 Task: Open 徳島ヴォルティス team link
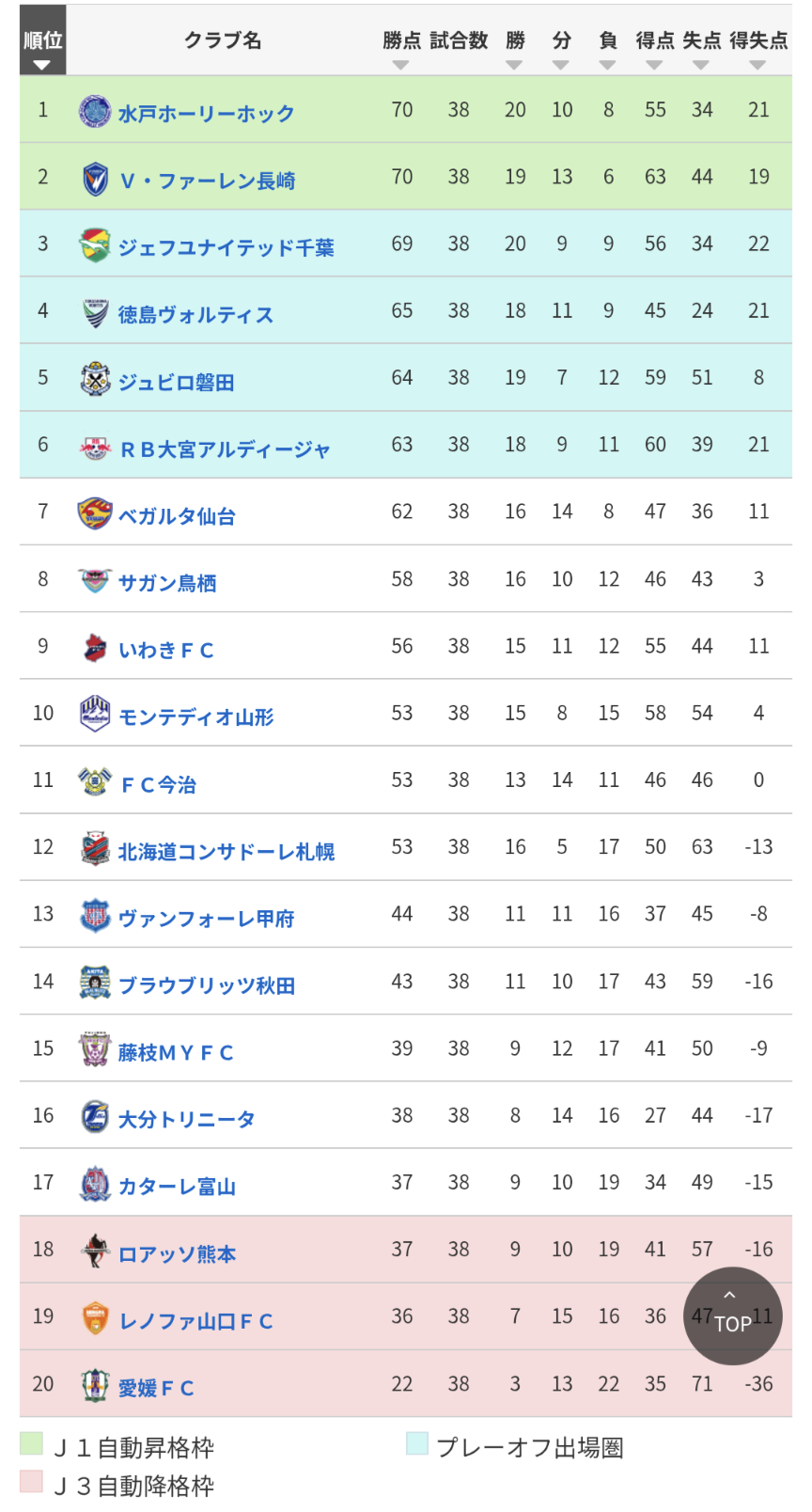(195, 315)
